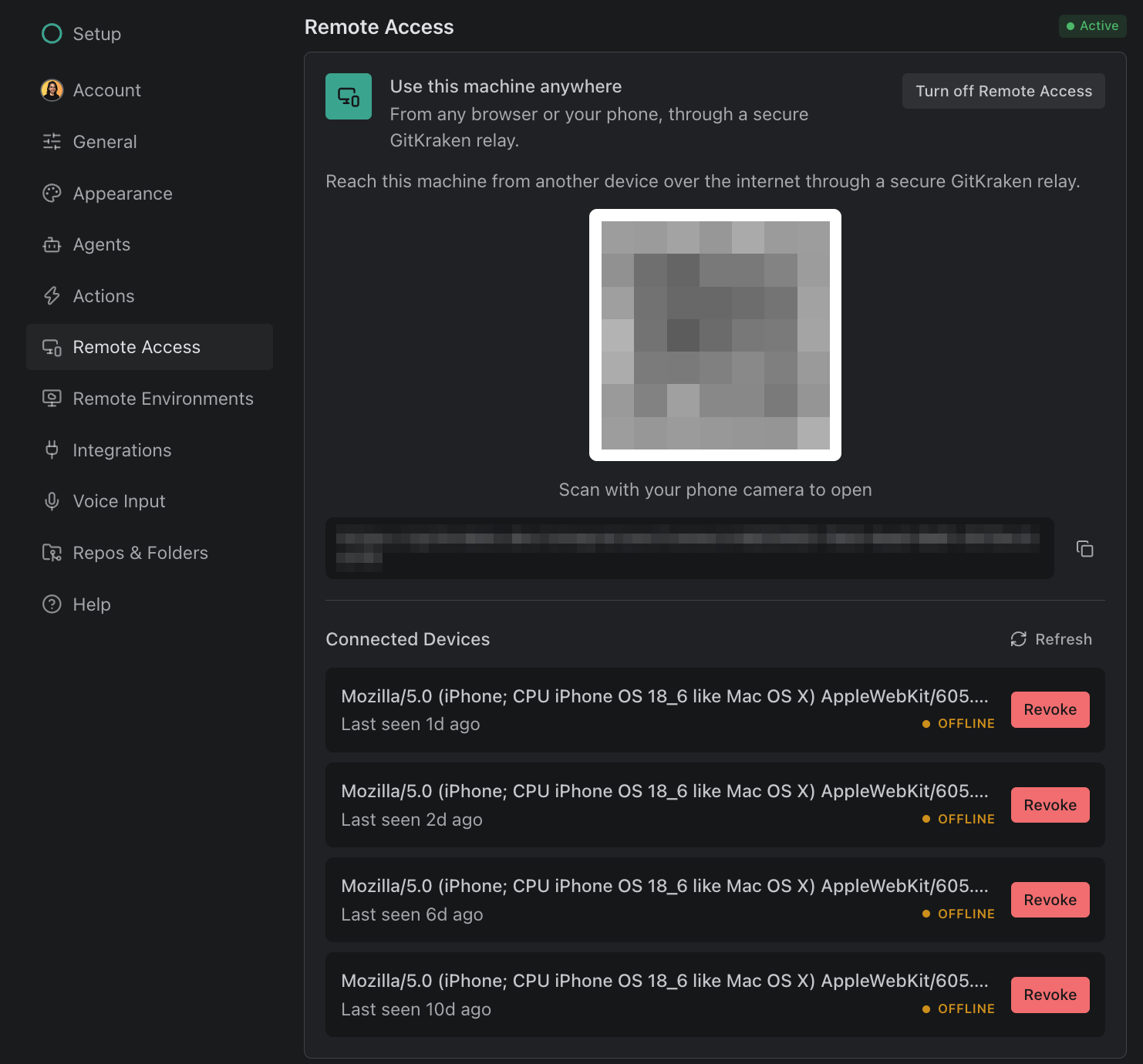Copy the remote access link

(x=1084, y=548)
